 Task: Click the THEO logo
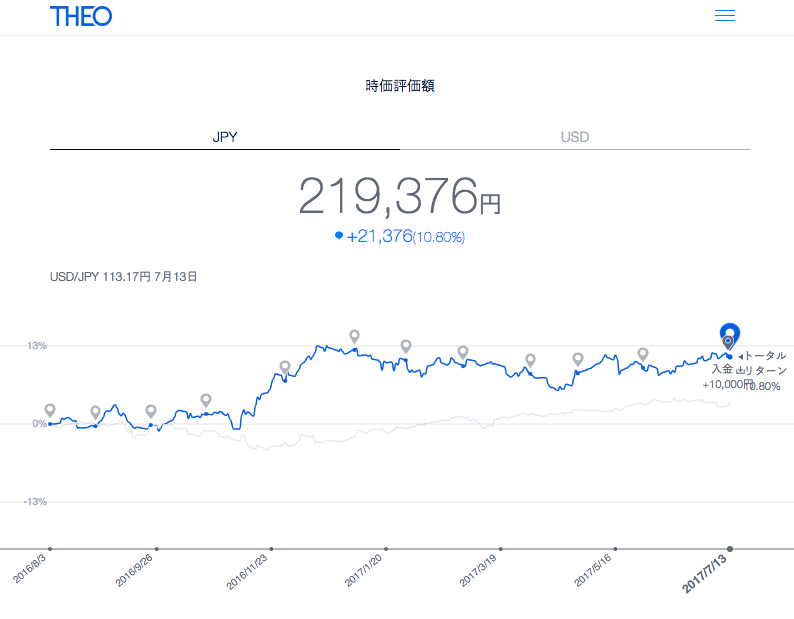coord(80,16)
